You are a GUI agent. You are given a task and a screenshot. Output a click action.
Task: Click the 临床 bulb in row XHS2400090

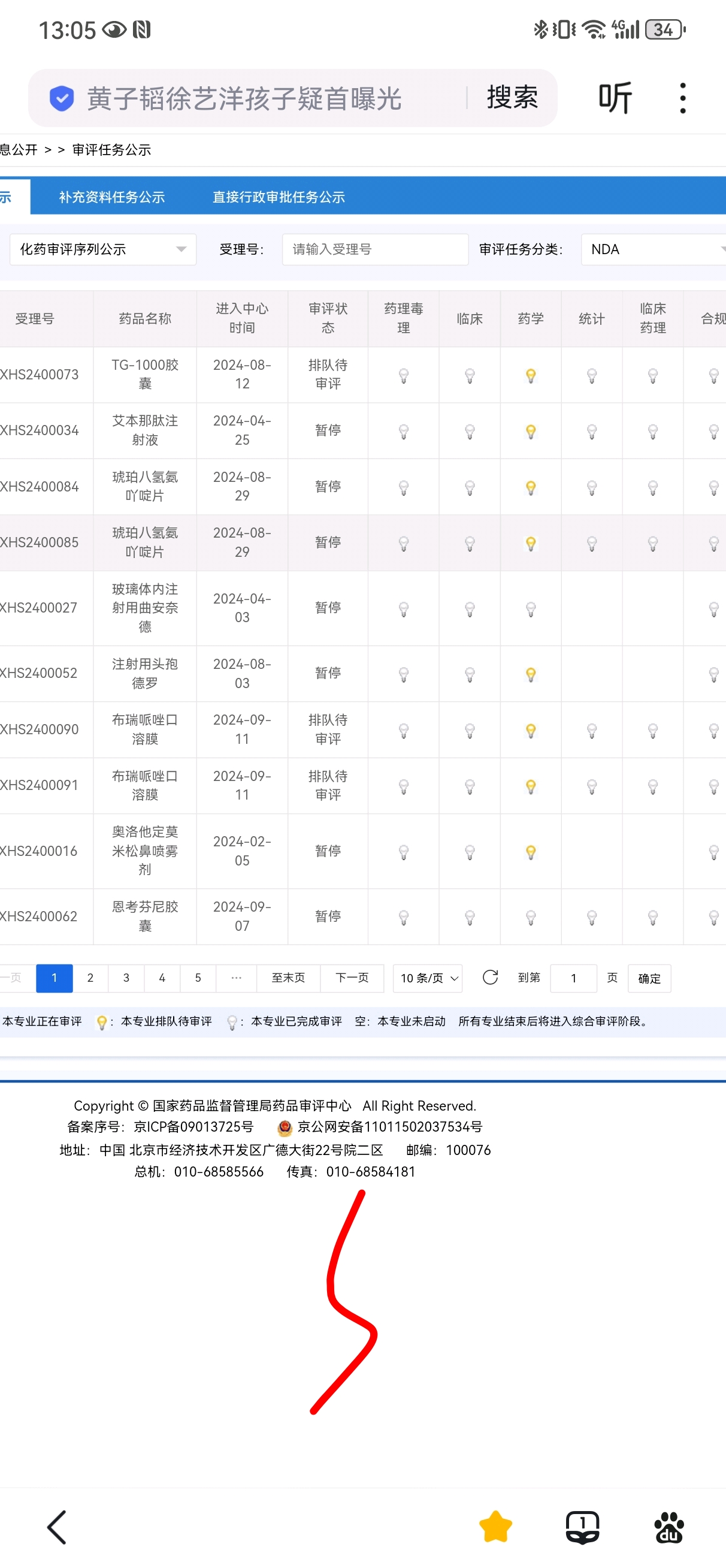pos(470,731)
